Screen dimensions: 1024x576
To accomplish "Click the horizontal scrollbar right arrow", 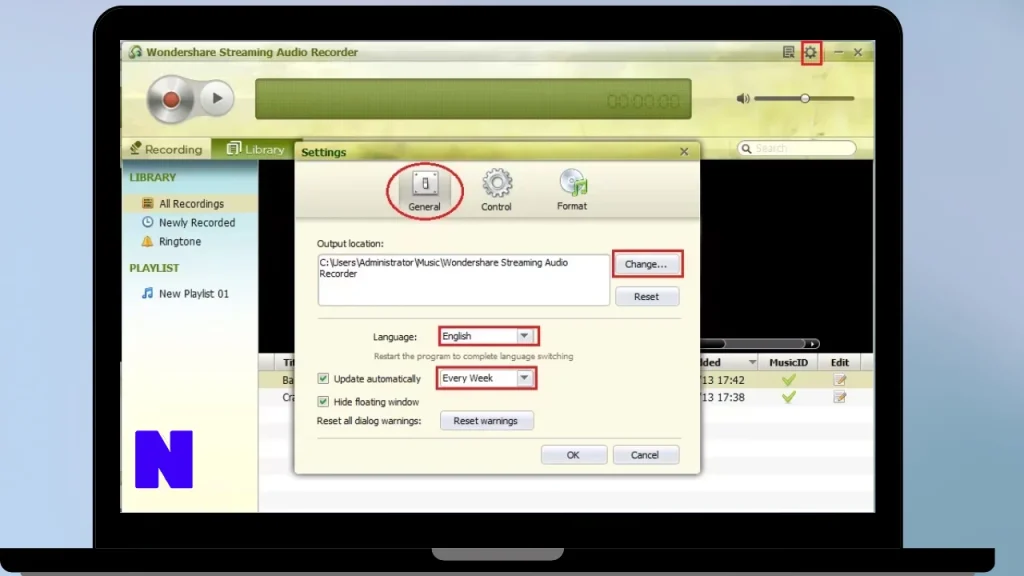I will click(x=812, y=344).
